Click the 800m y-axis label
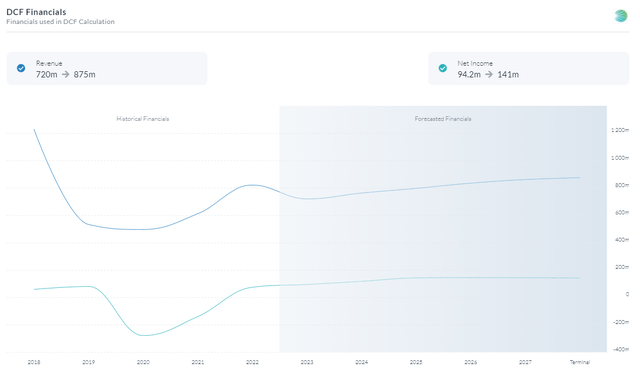 tap(622, 185)
